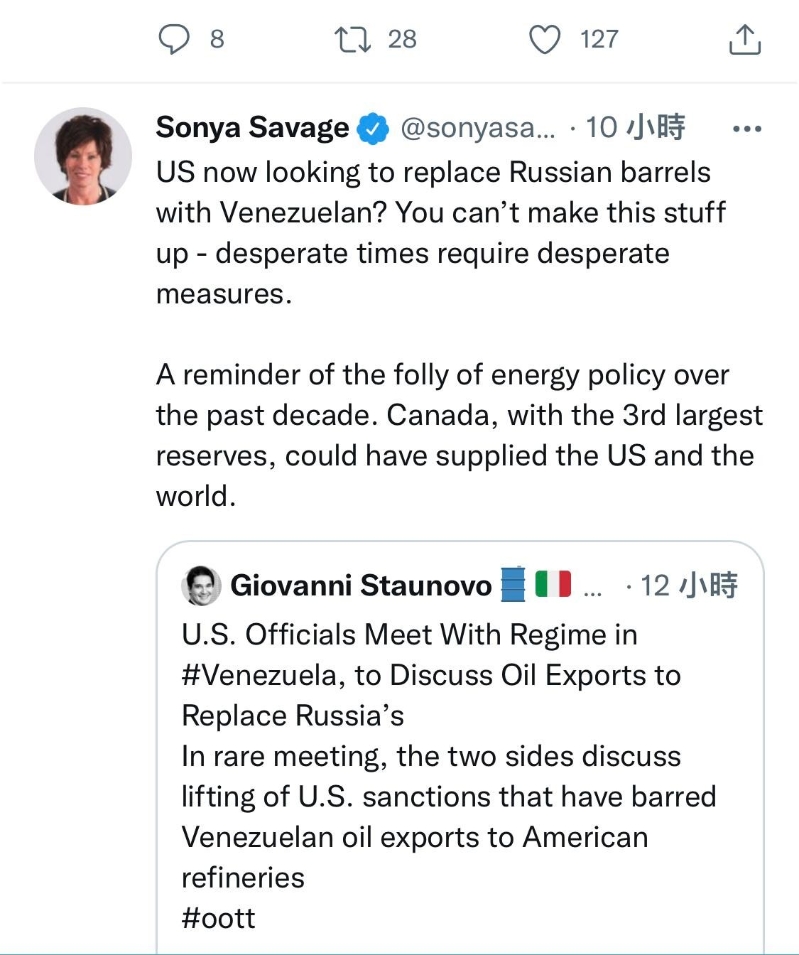
Task: Tap the Italian flag emoji
Action: [x=552, y=585]
